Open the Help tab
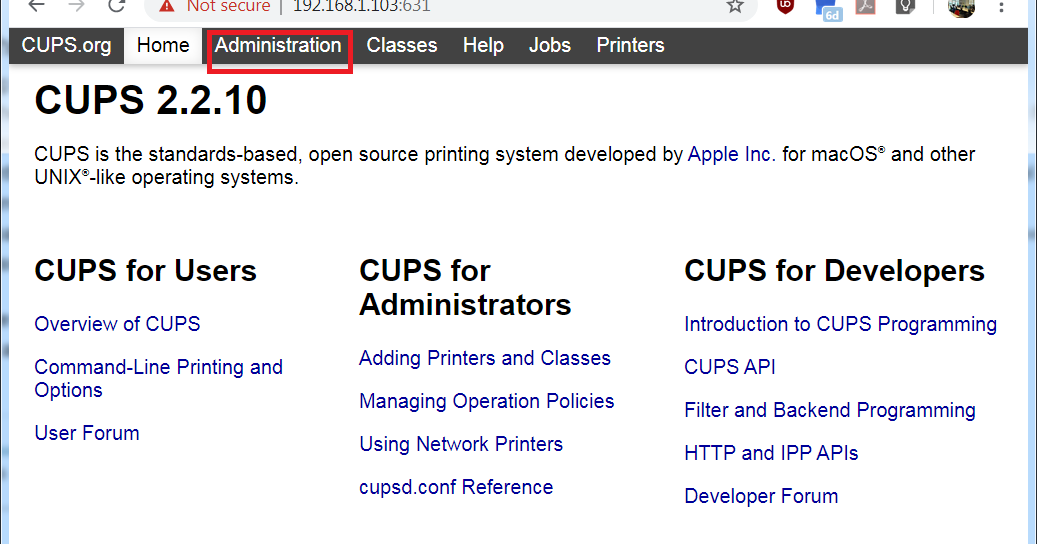The width and height of the screenshot is (1037, 544). click(x=483, y=46)
